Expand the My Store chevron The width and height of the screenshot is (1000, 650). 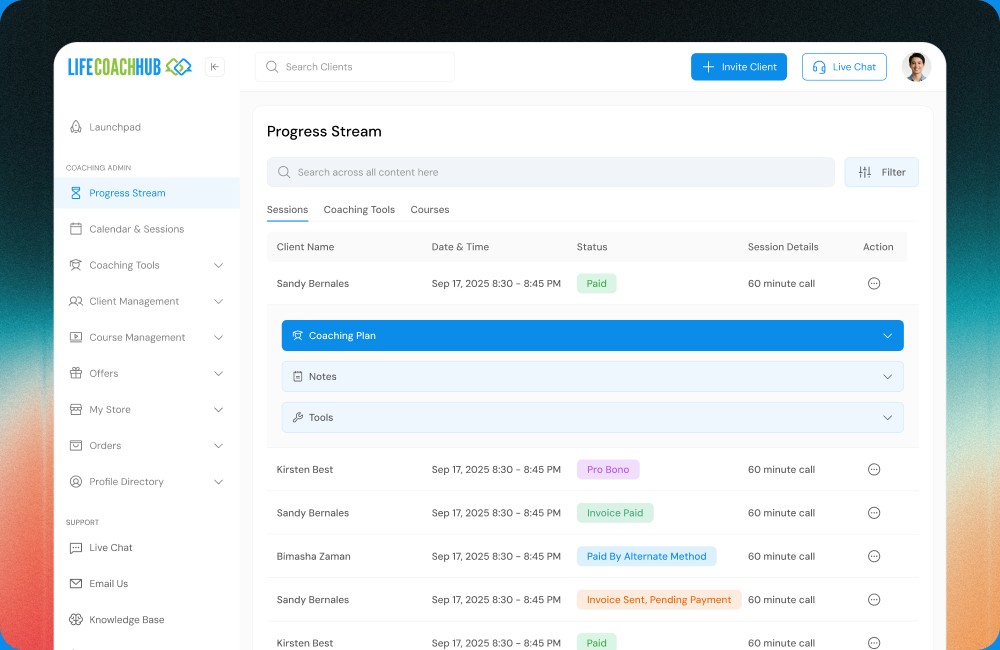point(218,410)
